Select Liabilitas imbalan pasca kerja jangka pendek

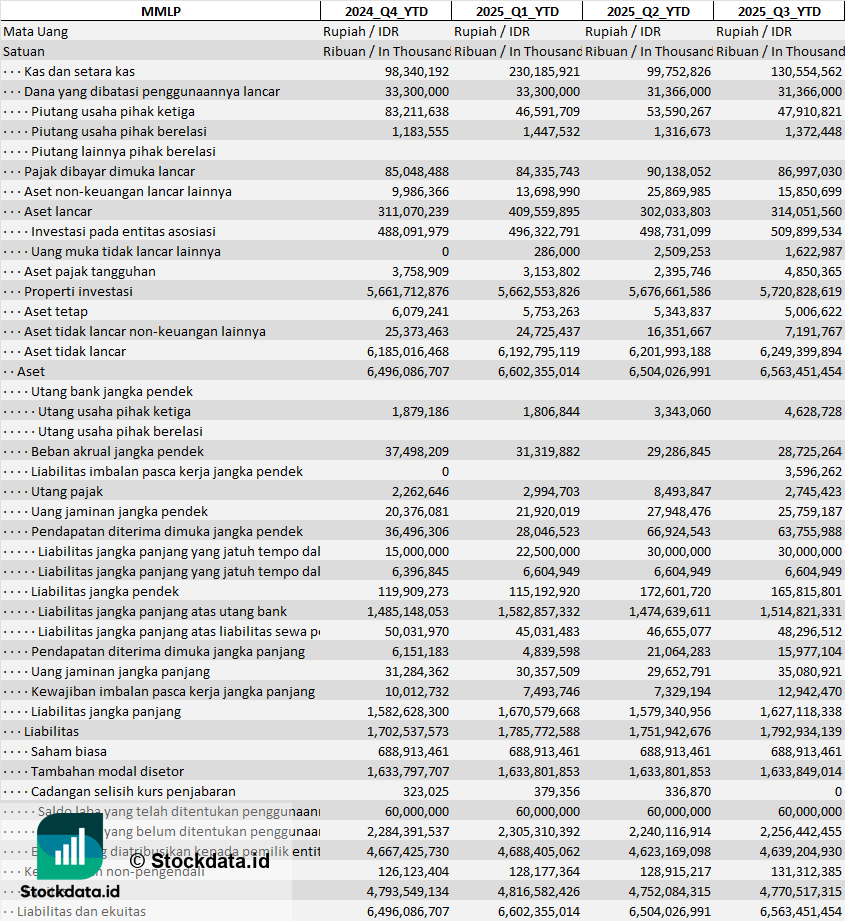click(x=167, y=471)
